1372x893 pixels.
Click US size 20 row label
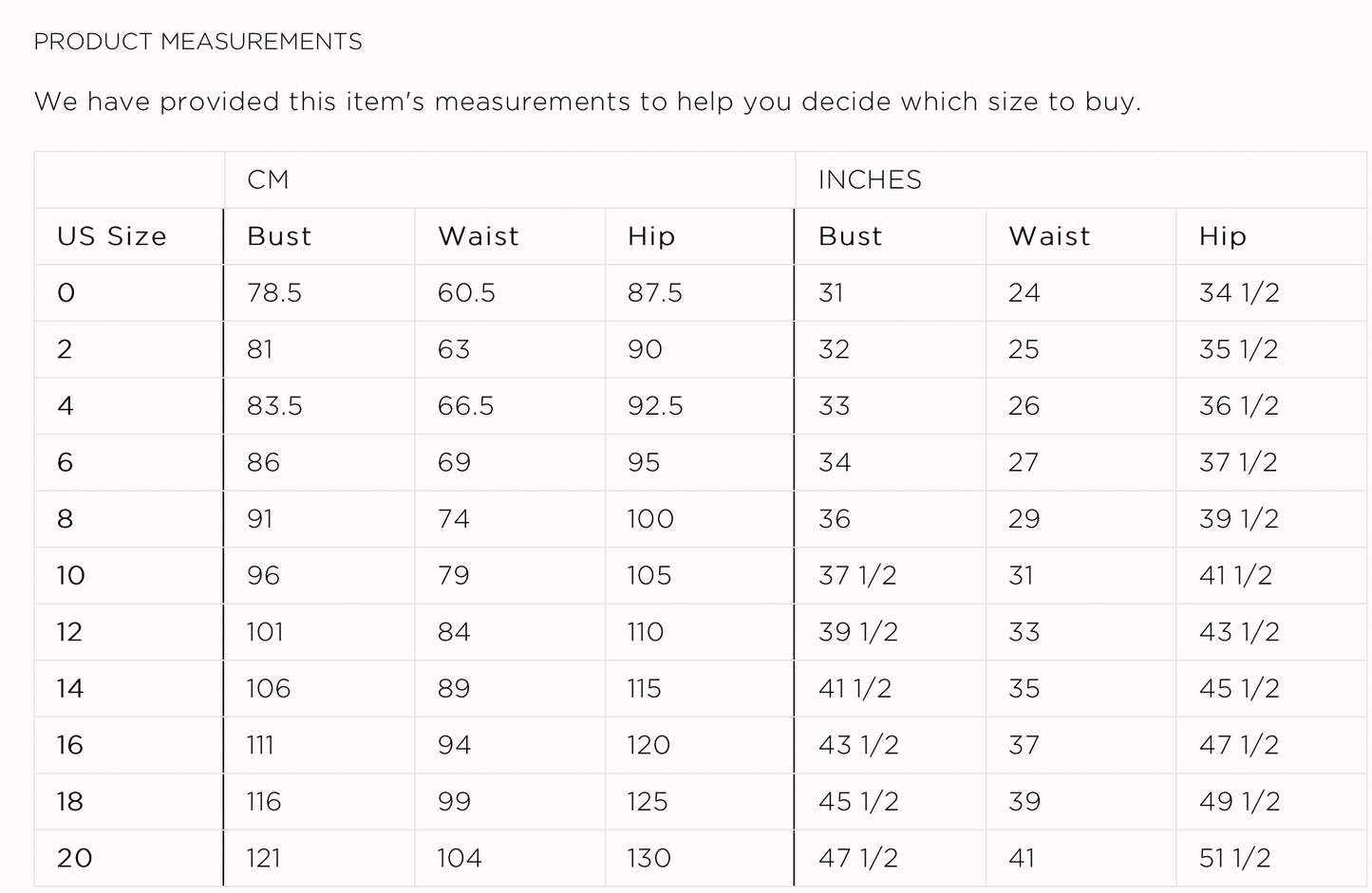click(x=74, y=858)
